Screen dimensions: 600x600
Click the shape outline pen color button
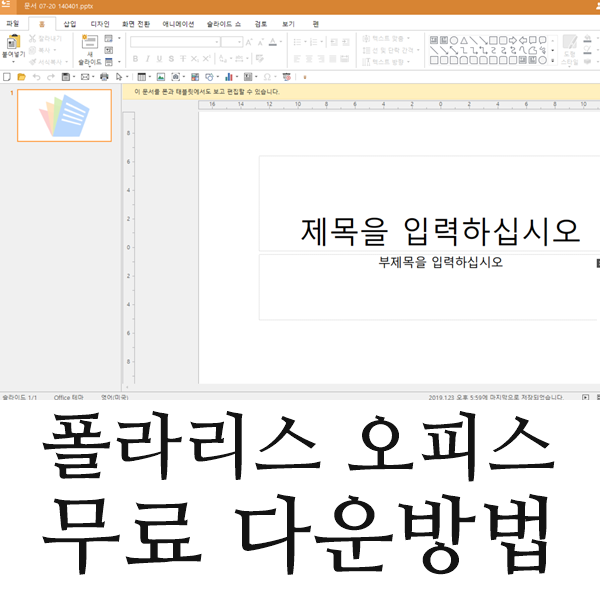coord(587,50)
